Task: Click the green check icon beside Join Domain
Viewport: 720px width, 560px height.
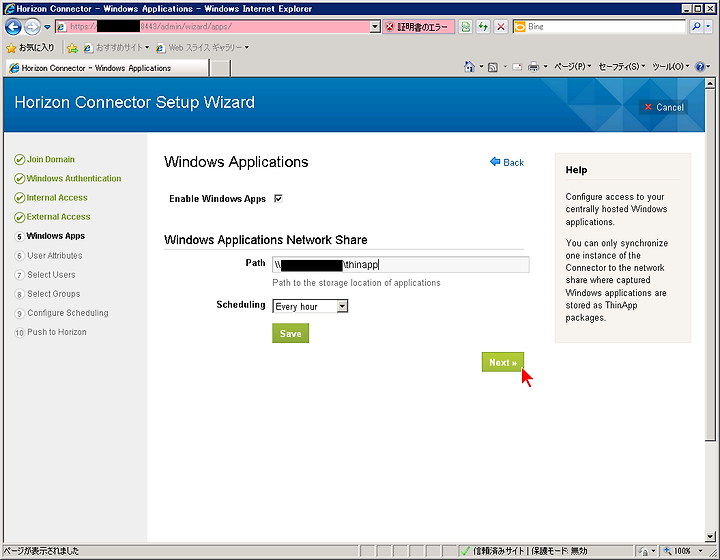Action: (19, 159)
